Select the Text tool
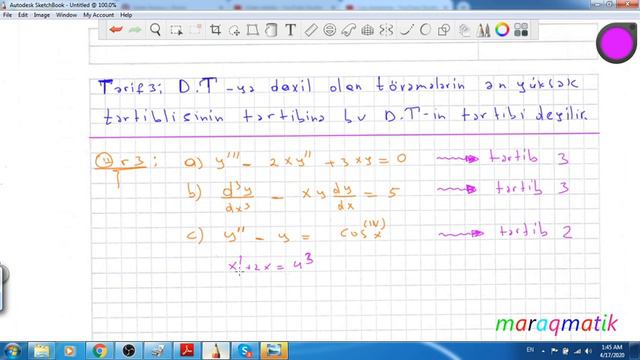The height and width of the screenshot is (360, 640). [x=291, y=30]
